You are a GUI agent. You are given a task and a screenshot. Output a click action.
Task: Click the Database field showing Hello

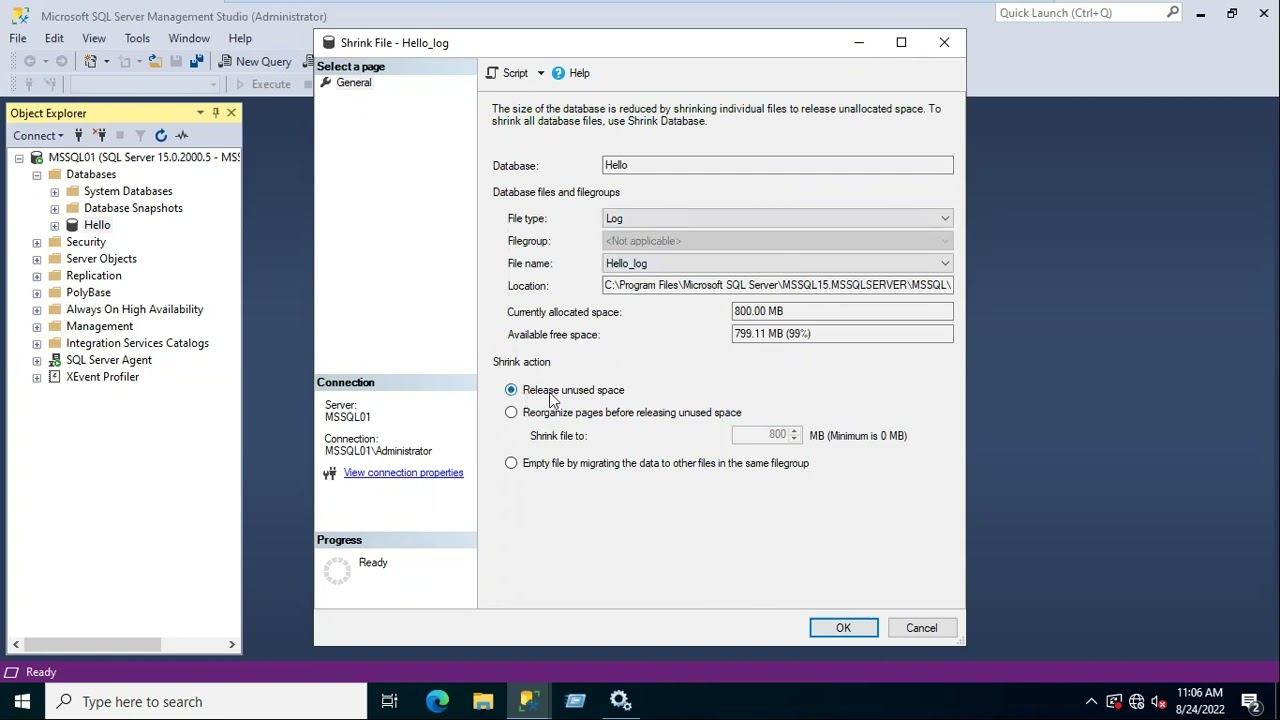click(x=778, y=165)
